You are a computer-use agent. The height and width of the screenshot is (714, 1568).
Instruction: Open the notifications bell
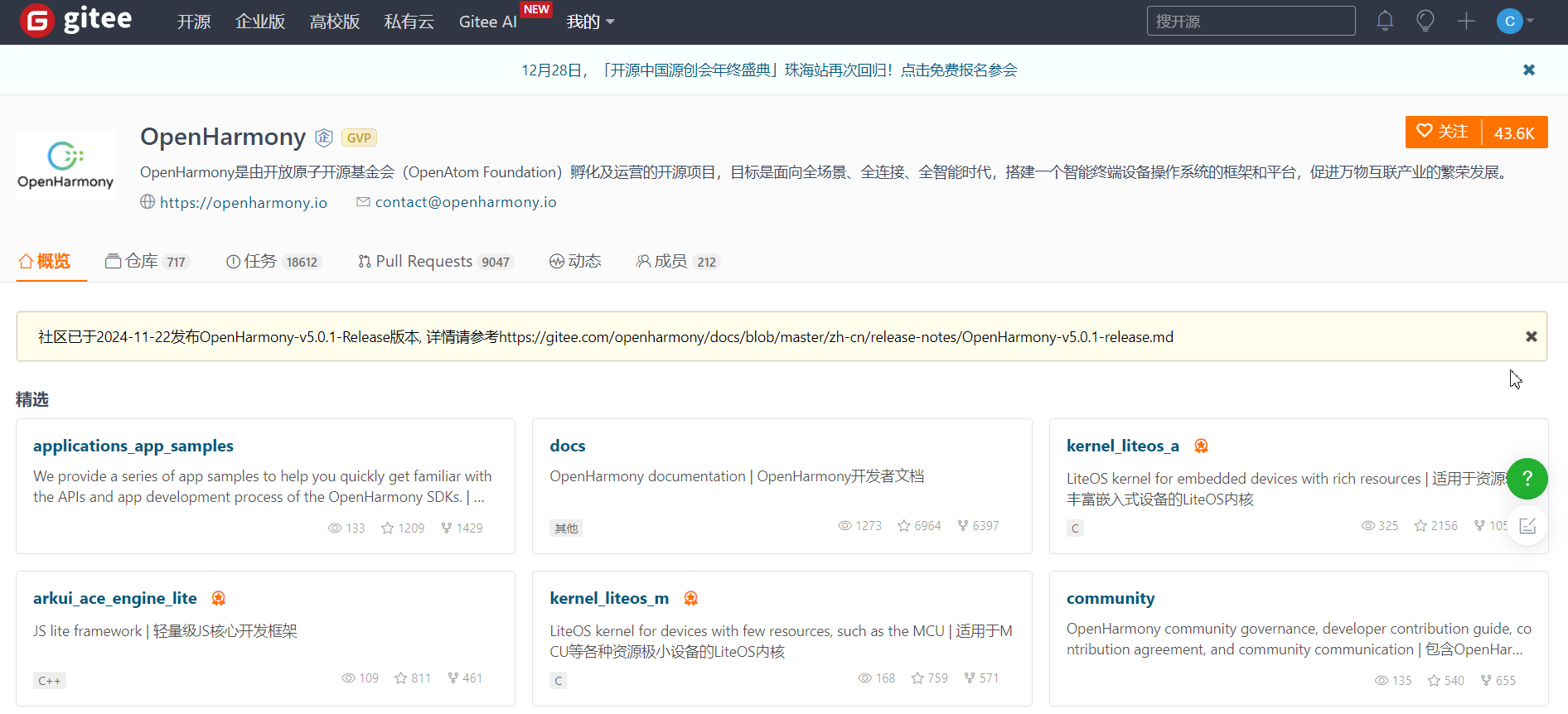point(1385,21)
